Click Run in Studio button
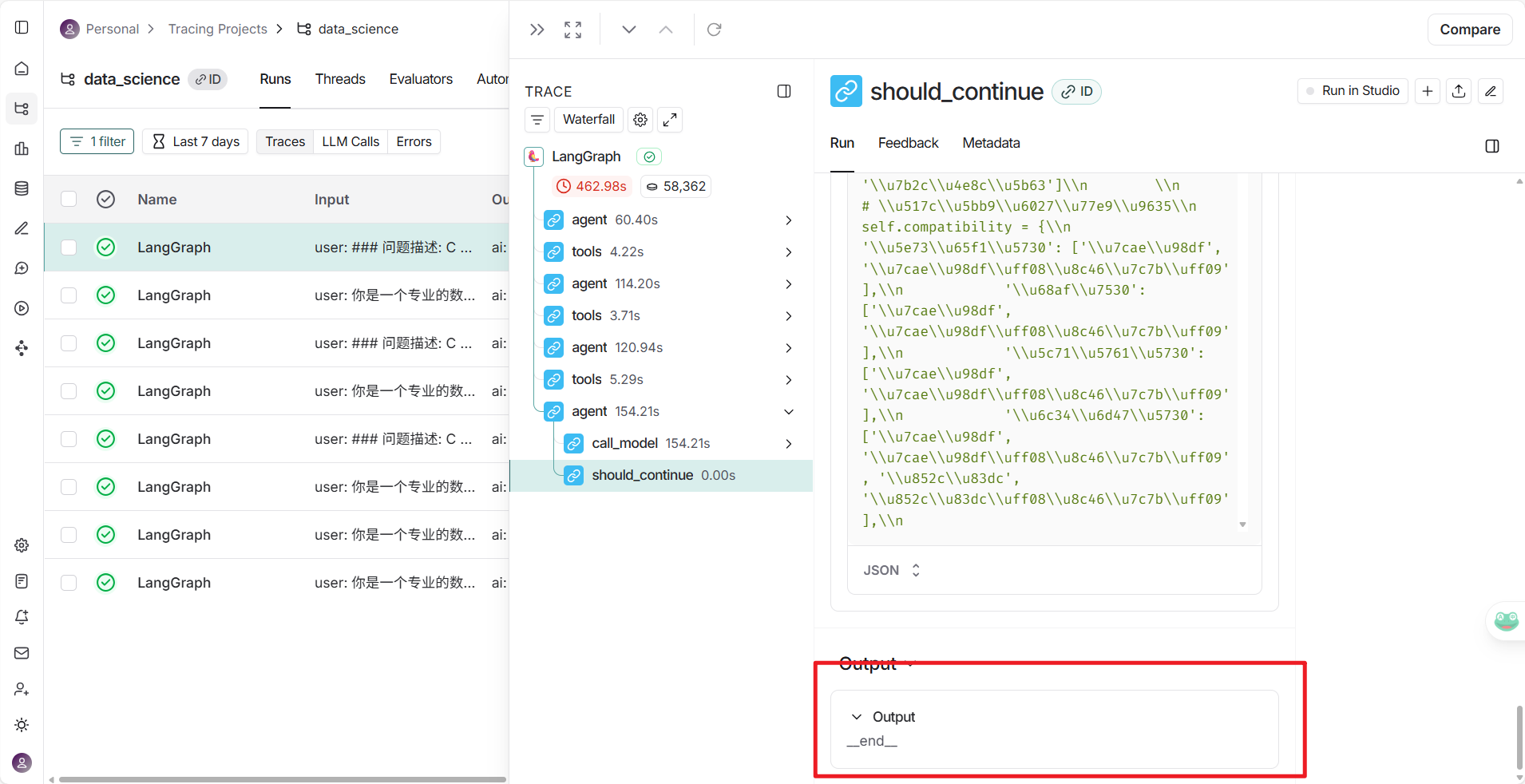 coord(1353,91)
